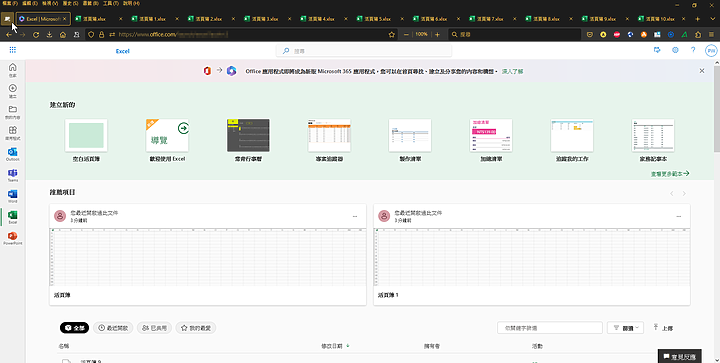Open the Welcome to Excel tour template

[167, 135]
